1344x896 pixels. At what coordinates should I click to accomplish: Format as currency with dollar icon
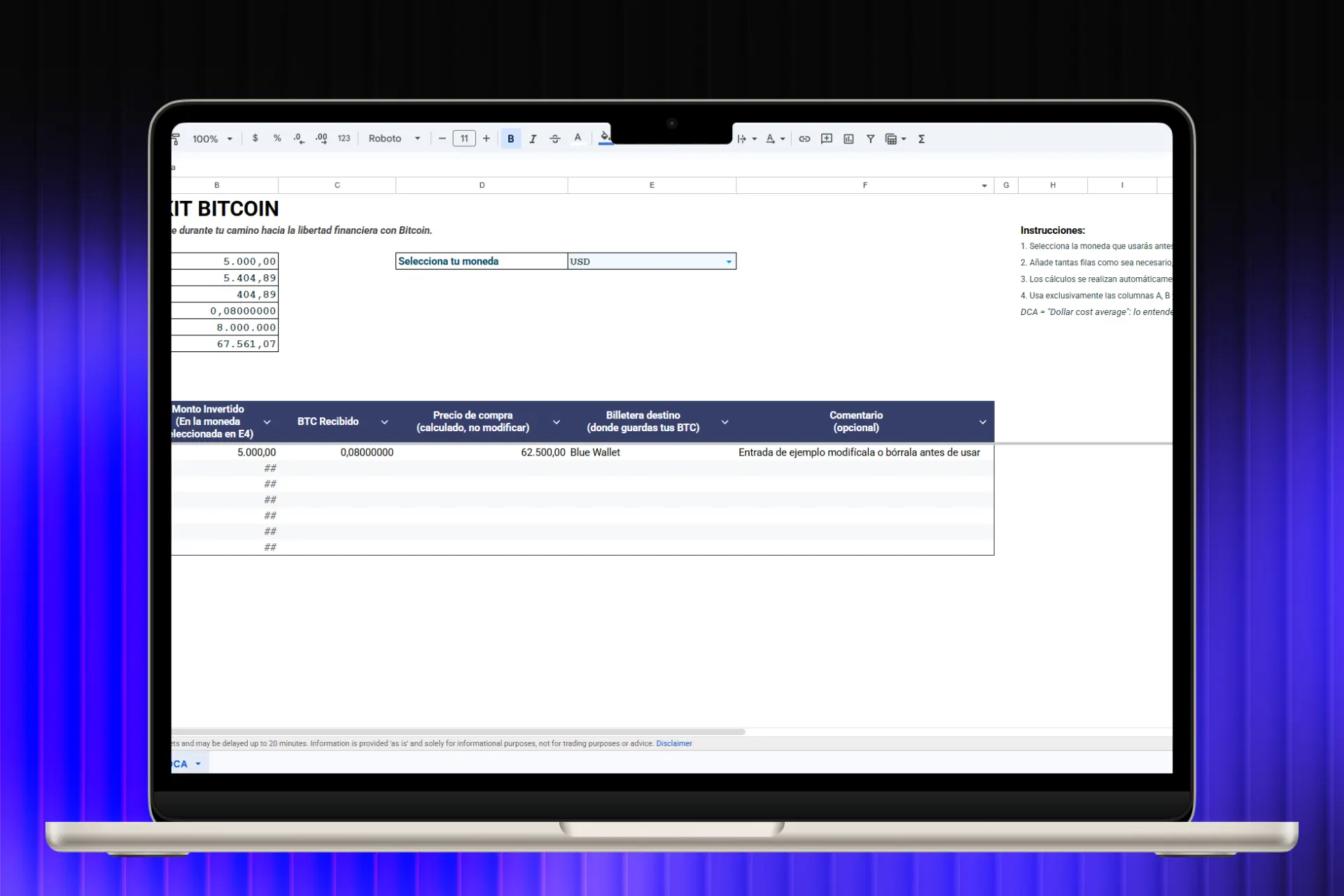click(x=255, y=139)
